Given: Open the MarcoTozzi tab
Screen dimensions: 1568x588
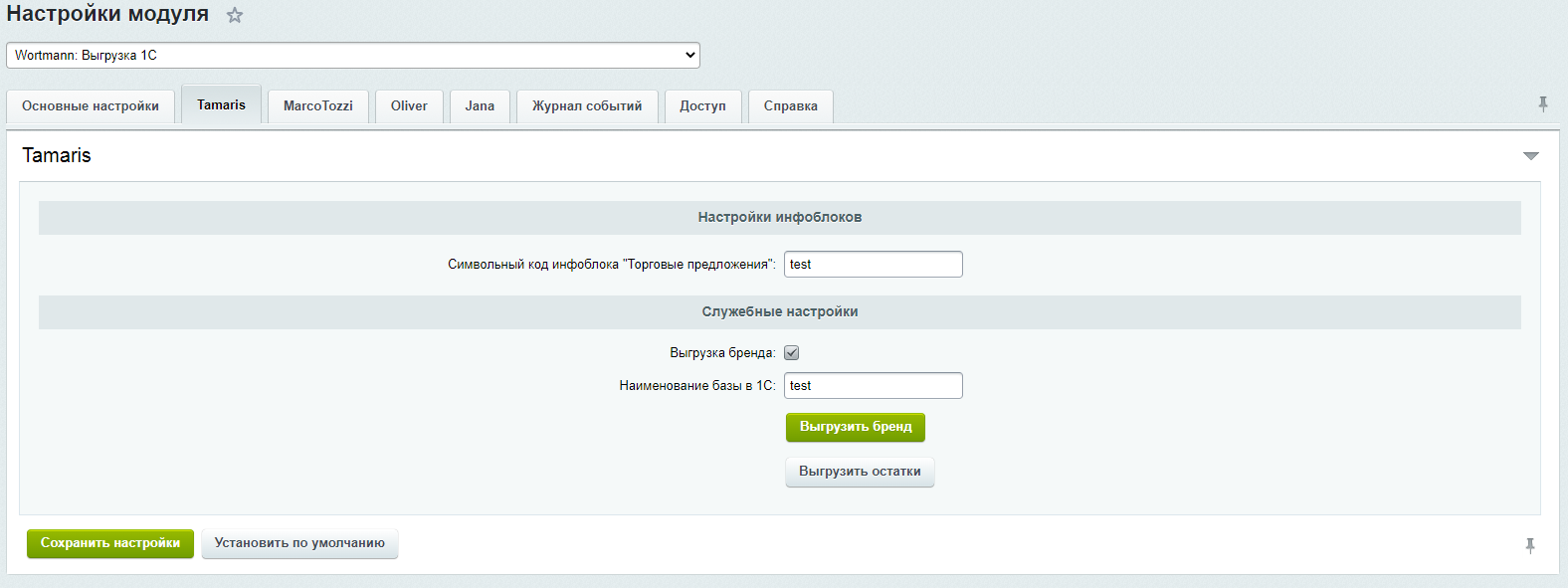Looking at the screenshot, I should pyautogui.click(x=317, y=106).
